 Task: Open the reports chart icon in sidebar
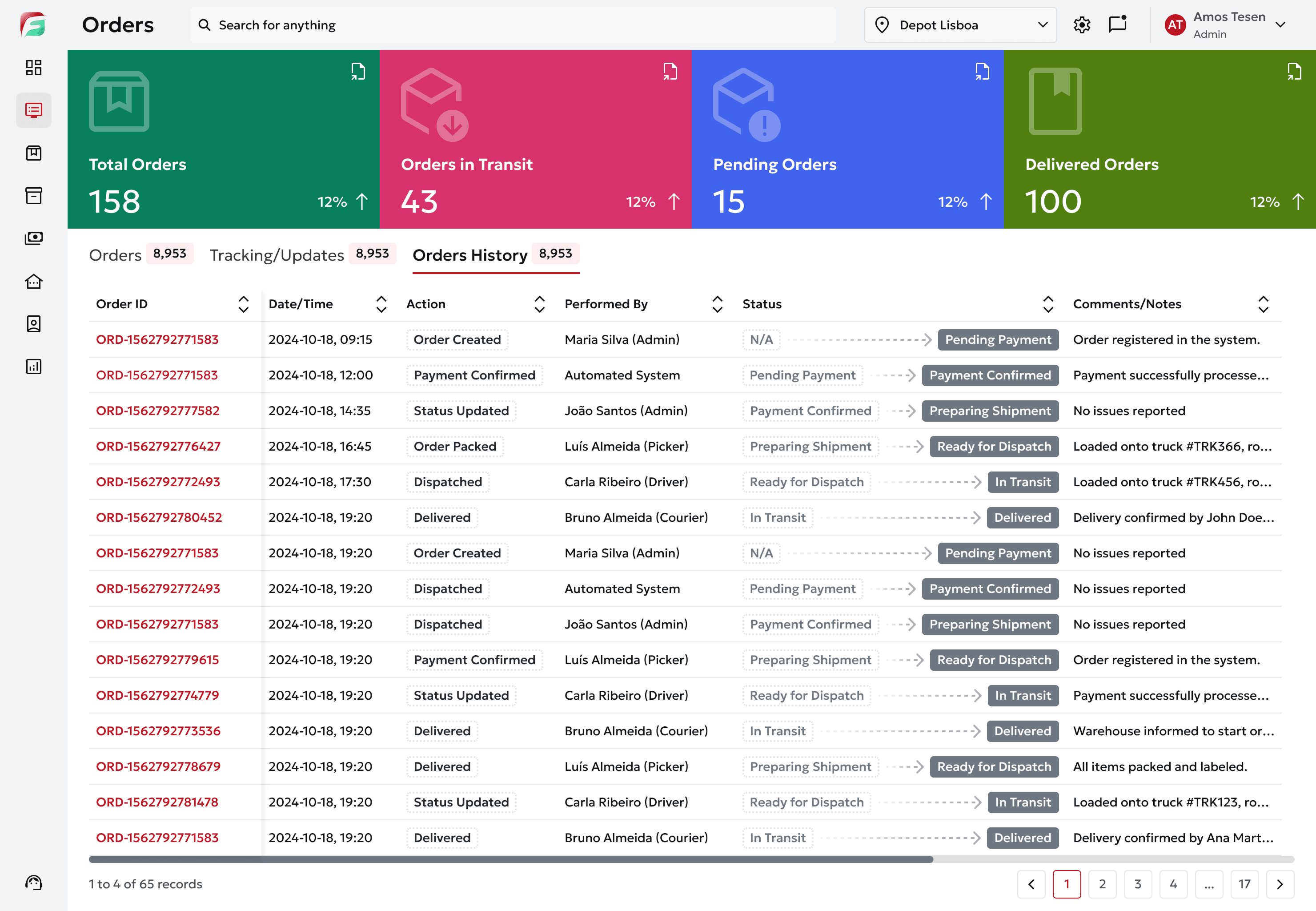34,367
